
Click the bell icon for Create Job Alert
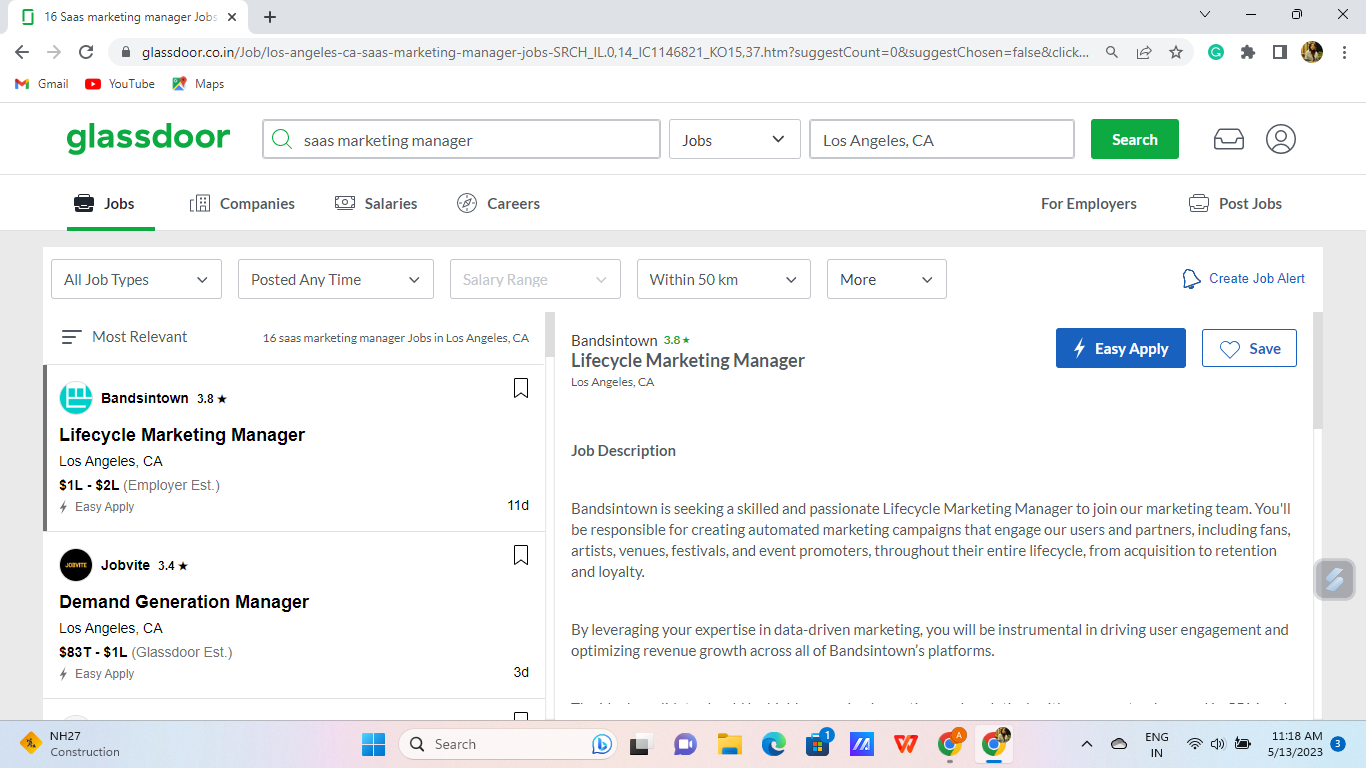1191,279
